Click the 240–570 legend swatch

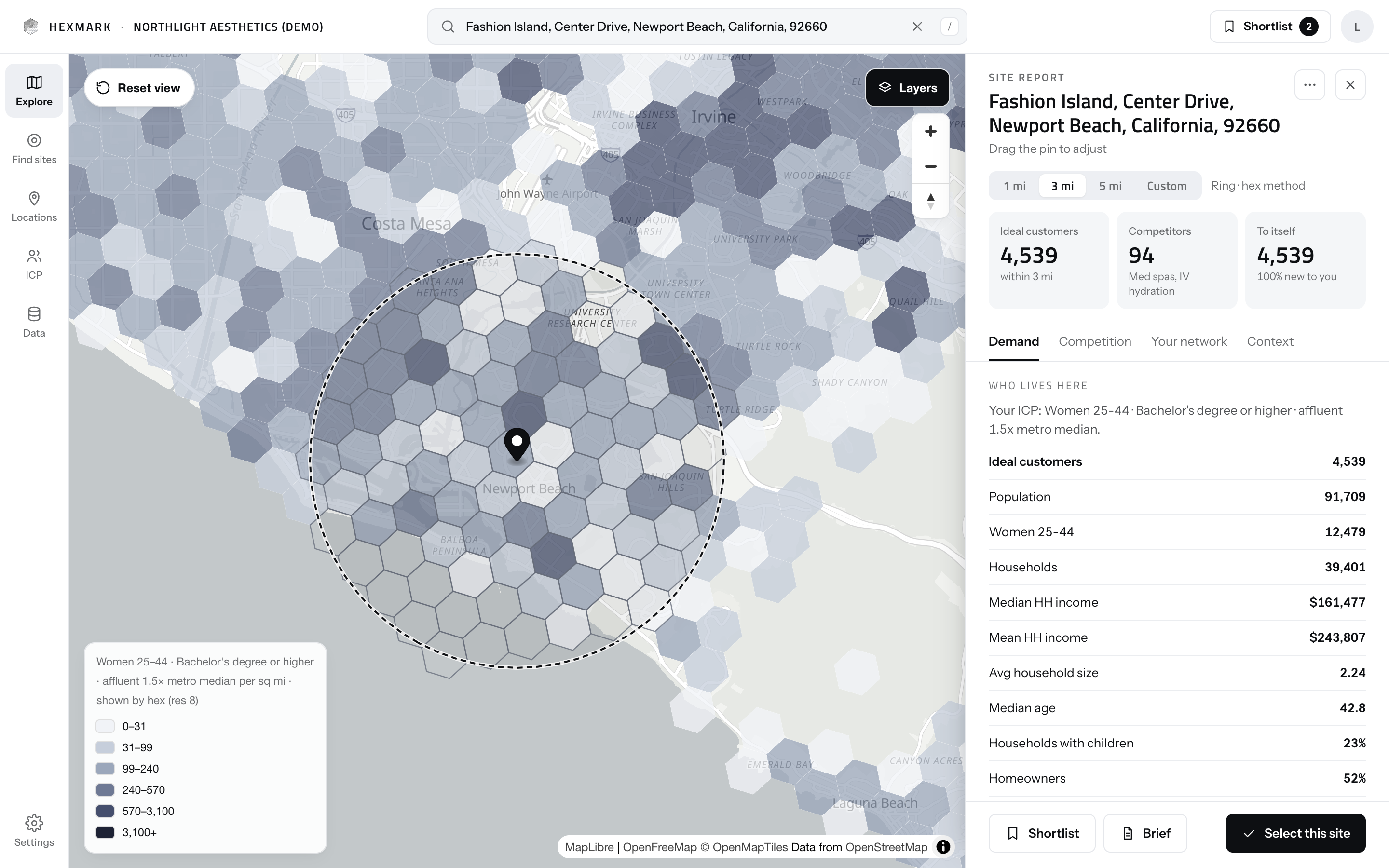pyautogui.click(x=105, y=790)
